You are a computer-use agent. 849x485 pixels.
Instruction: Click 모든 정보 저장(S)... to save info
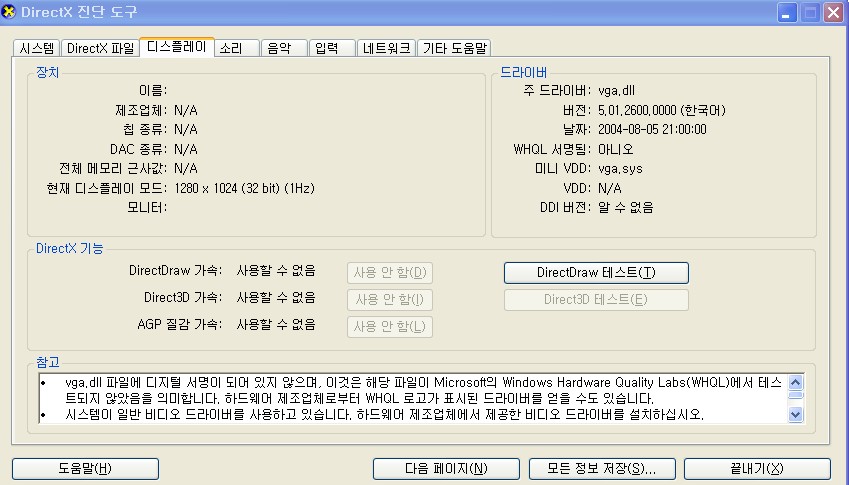click(593, 468)
